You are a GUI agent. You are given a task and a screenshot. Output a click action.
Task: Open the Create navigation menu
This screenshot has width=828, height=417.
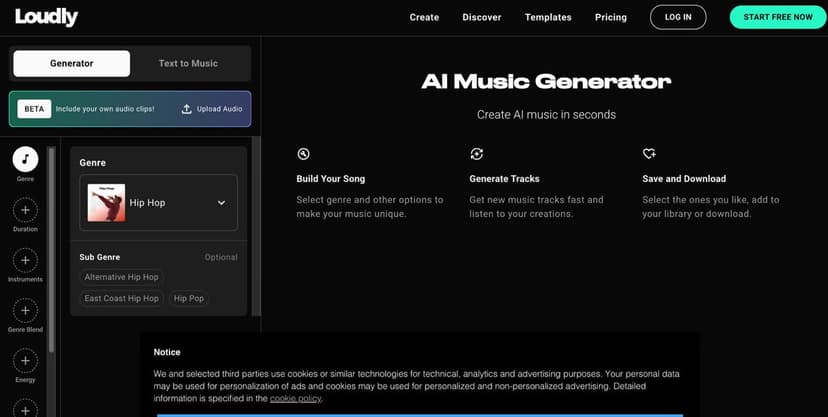[x=424, y=17]
